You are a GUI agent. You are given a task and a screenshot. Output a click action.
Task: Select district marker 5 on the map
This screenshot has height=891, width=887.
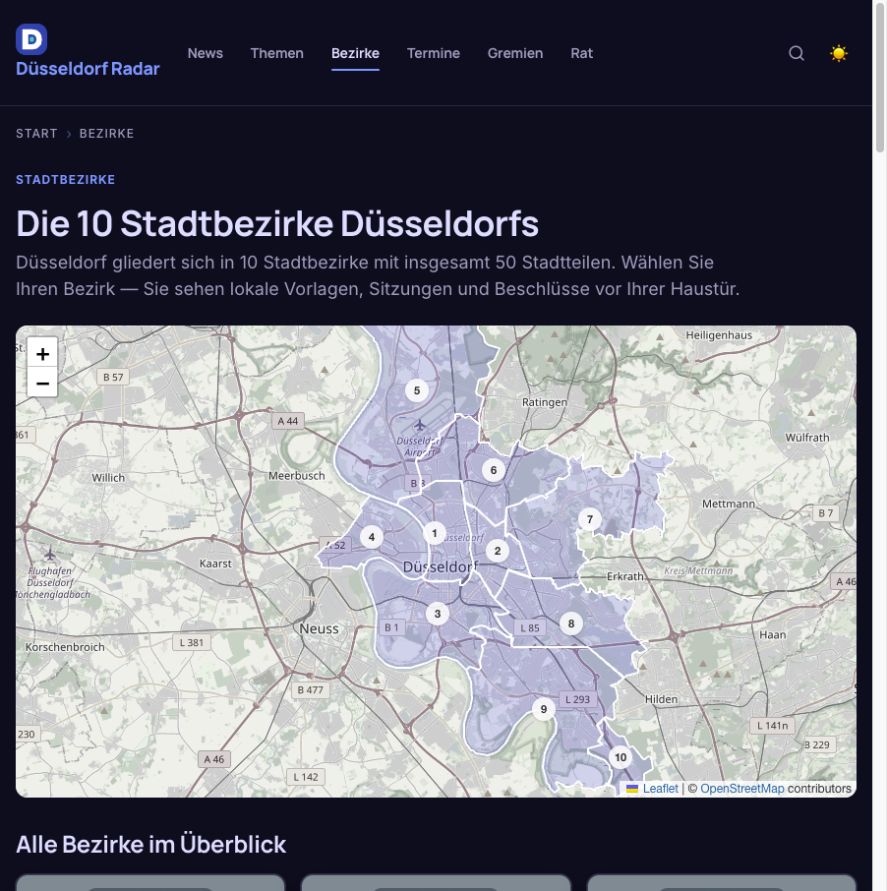417,390
